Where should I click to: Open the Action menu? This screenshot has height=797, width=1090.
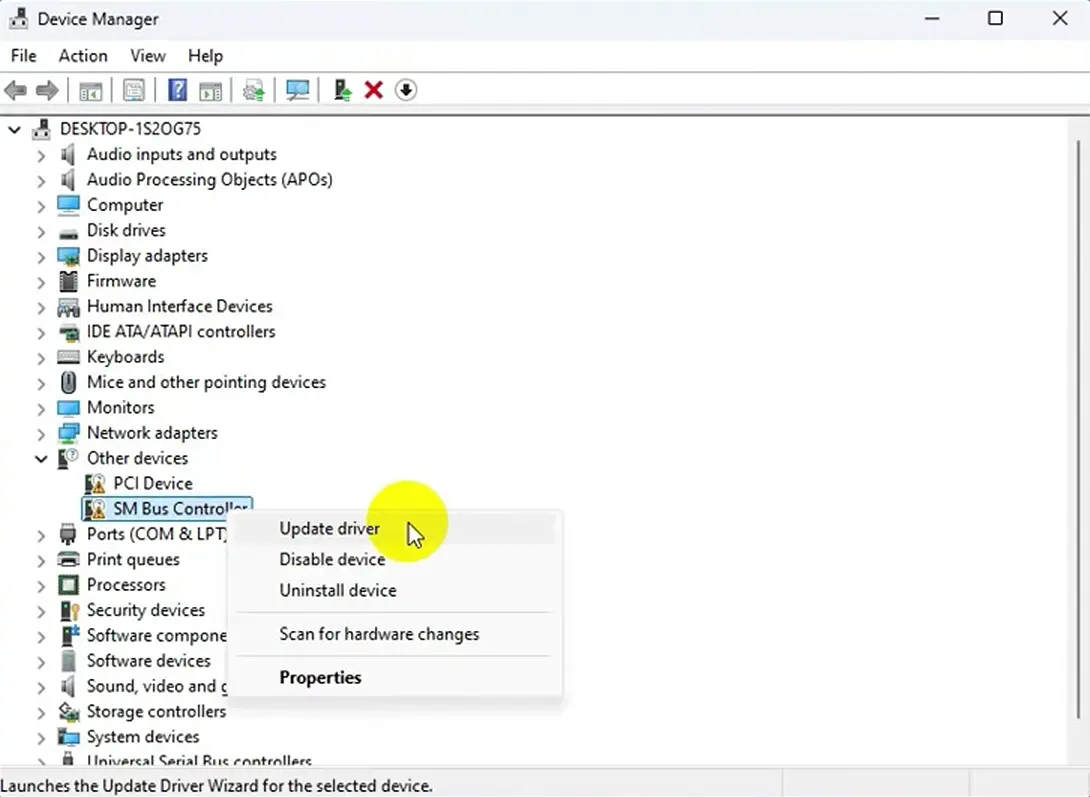83,56
